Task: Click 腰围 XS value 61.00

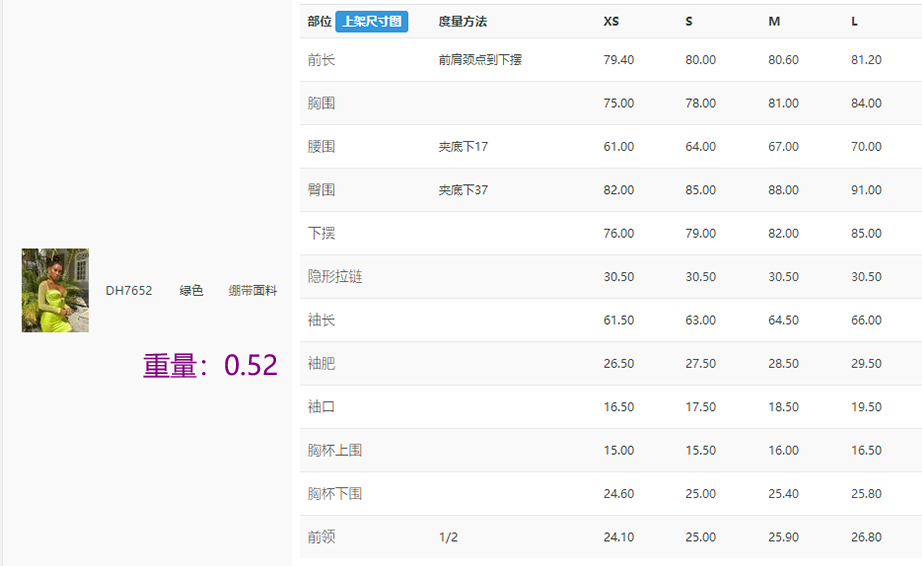Action: 619,147
